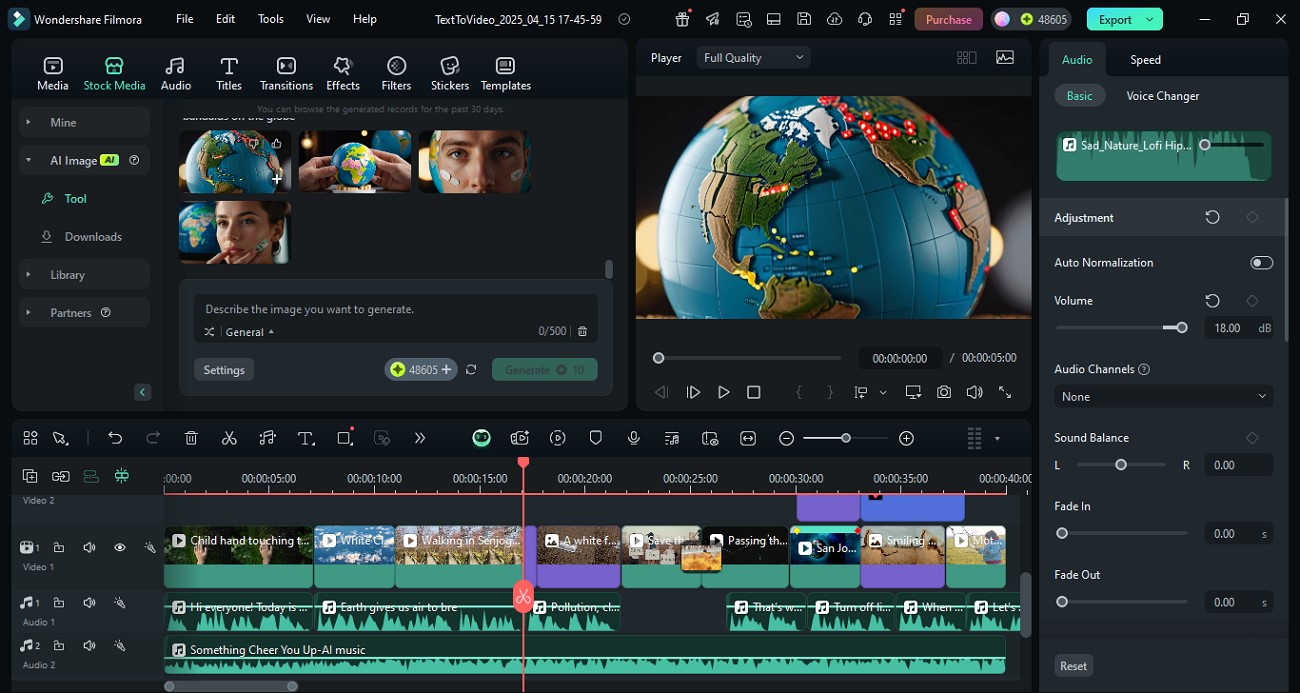Image resolution: width=1300 pixels, height=693 pixels.
Task: Click the add track icon above the track list
Action: click(30, 476)
